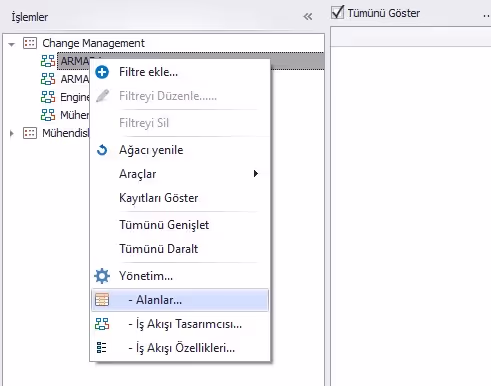The image size is (491, 386).
Task: Select the Engine tree item
Action: (75, 97)
